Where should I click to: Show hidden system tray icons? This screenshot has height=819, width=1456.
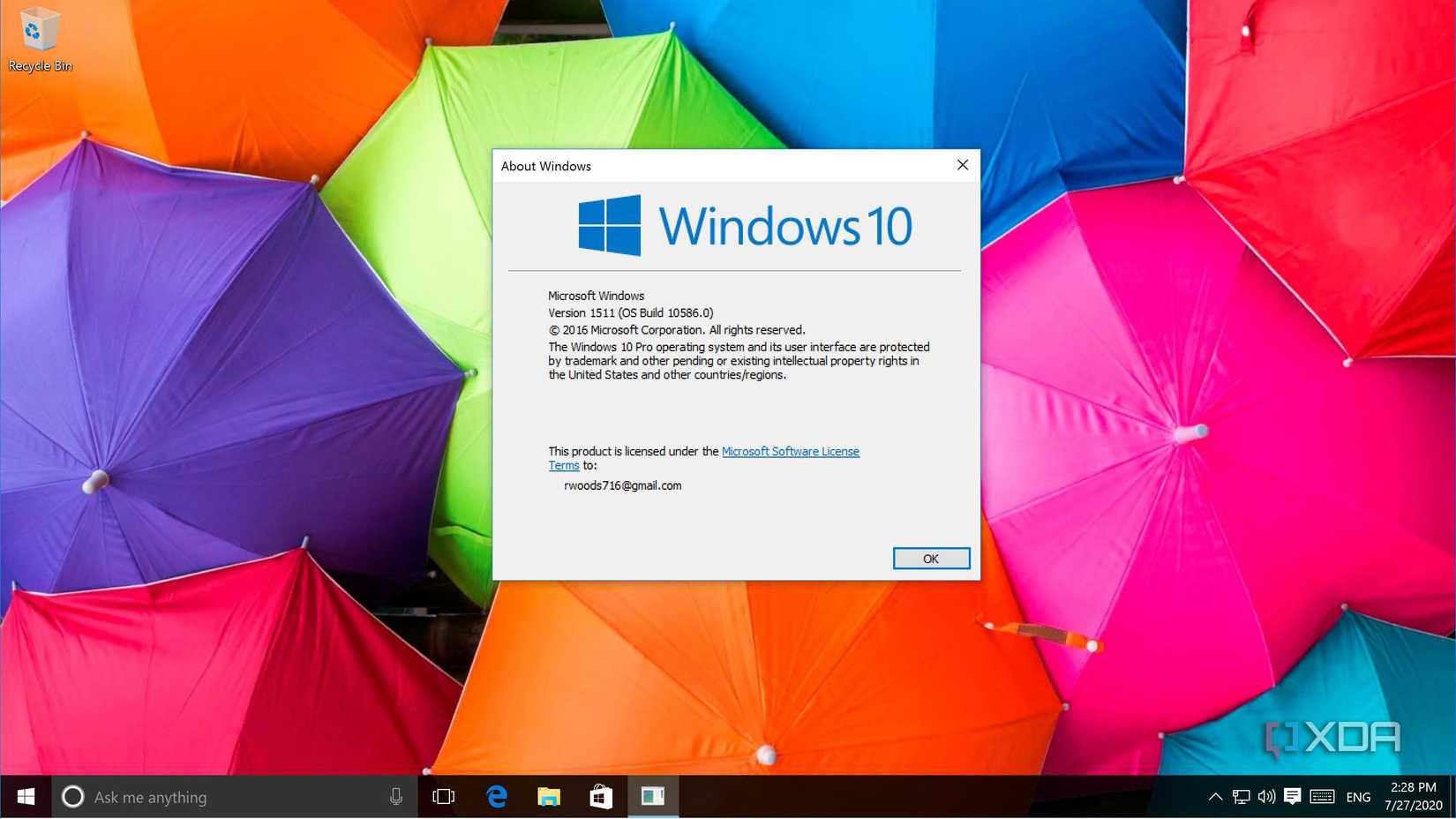(1215, 797)
